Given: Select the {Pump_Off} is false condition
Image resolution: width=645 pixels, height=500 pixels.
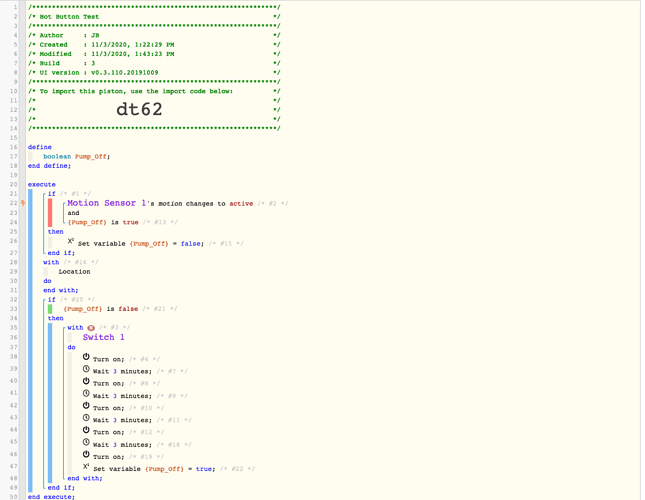Looking at the screenshot, I should [x=101, y=309].
